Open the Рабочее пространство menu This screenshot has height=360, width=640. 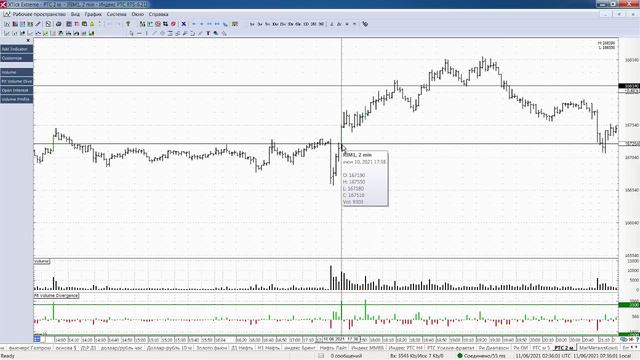[39, 14]
